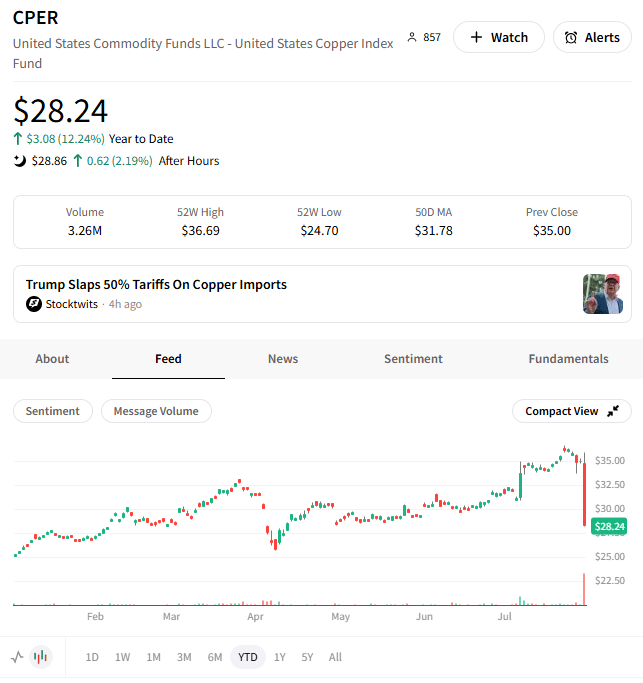Click the collapse arrows icon in Compact View
This screenshot has height=683, width=643.
[x=613, y=411]
